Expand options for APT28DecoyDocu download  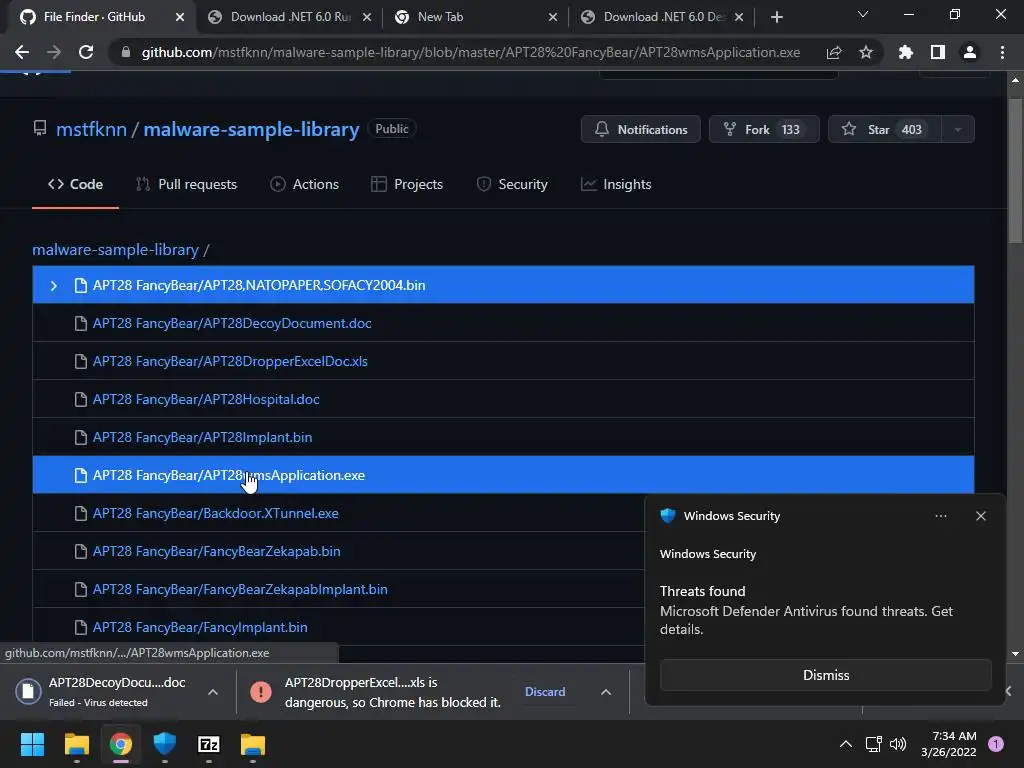click(x=212, y=692)
